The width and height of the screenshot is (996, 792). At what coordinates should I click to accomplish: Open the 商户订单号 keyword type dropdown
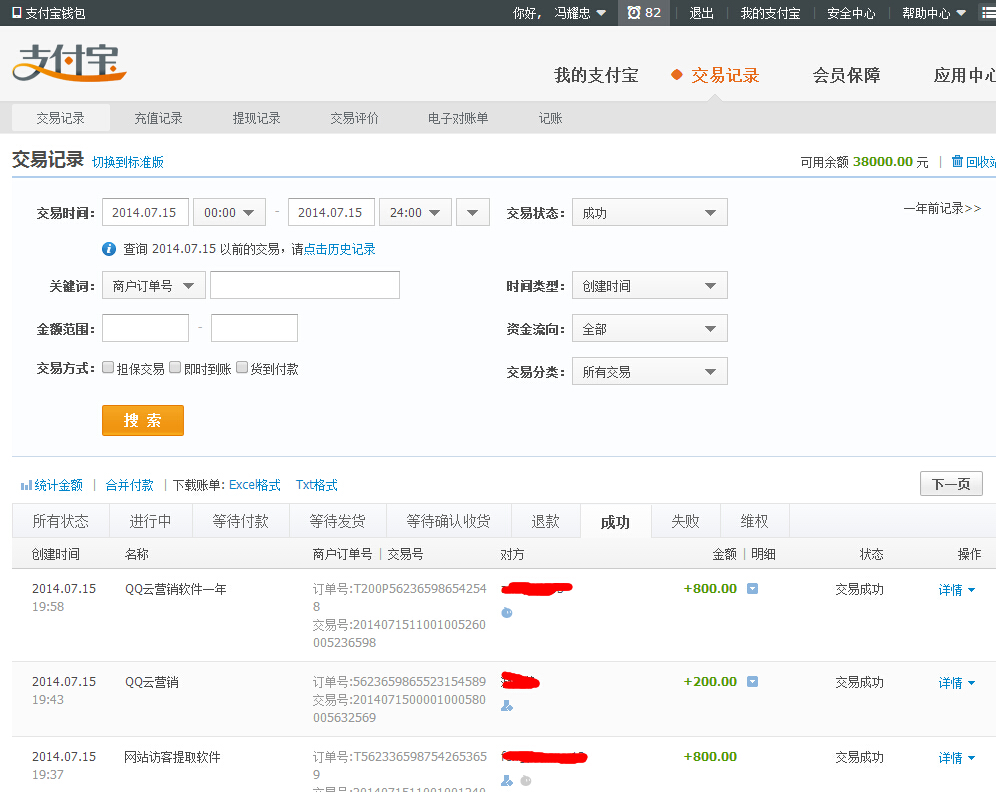point(154,285)
